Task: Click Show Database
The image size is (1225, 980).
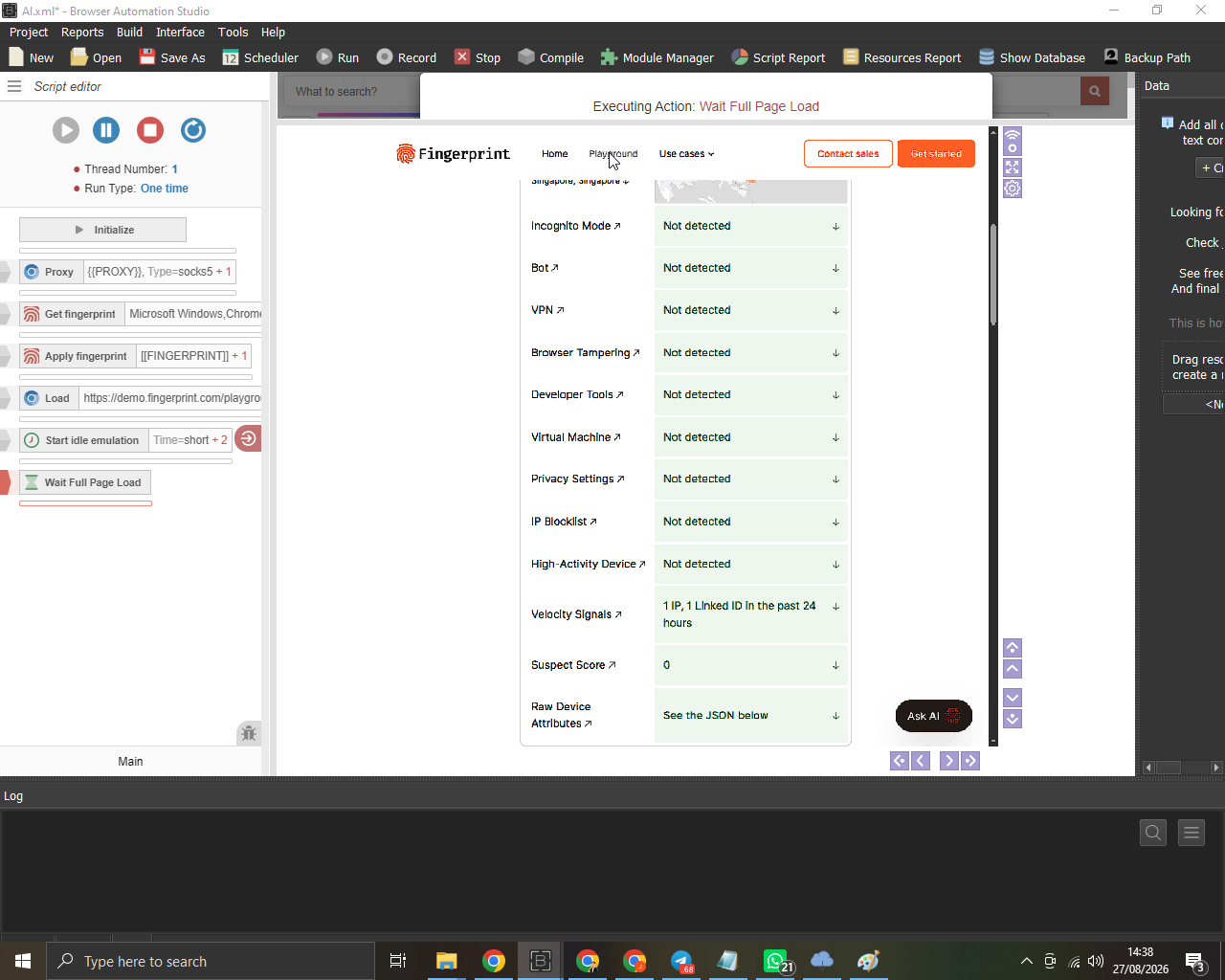Action: click(1032, 57)
